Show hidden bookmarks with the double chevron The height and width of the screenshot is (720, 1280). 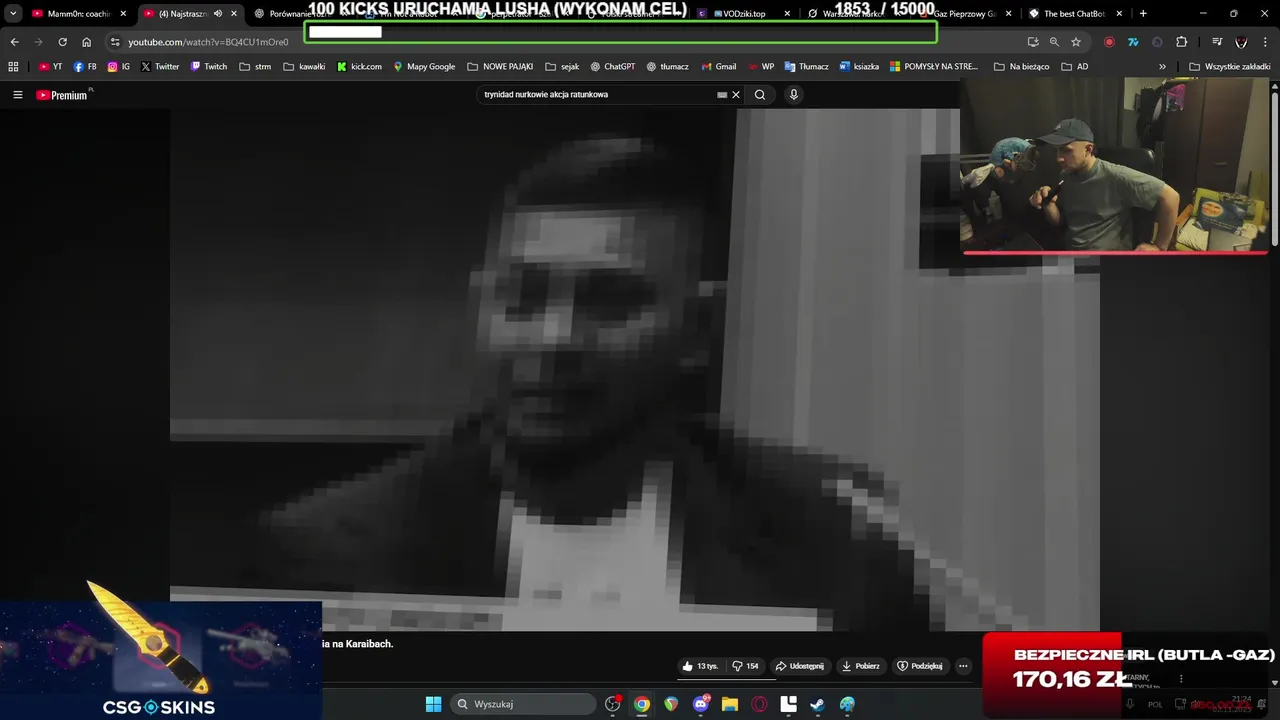1162,67
